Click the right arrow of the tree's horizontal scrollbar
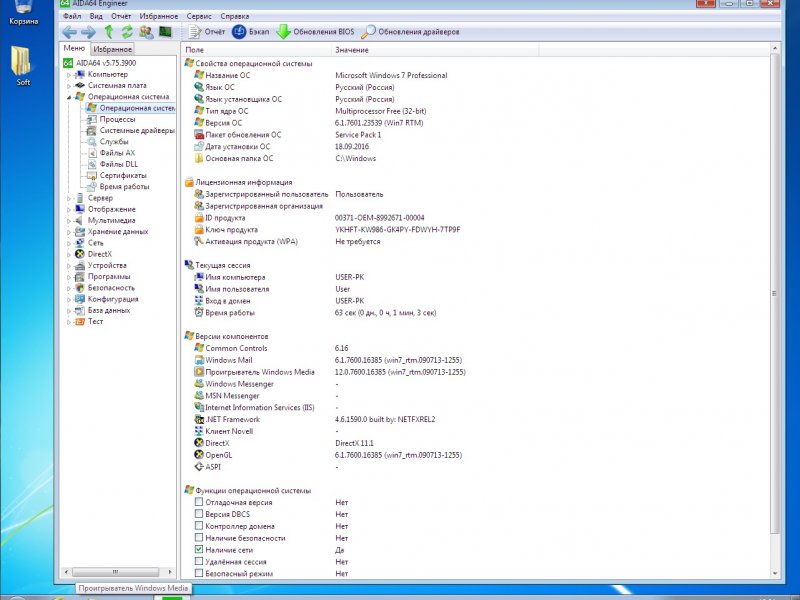The width and height of the screenshot is (800, 600). point(170,572)
